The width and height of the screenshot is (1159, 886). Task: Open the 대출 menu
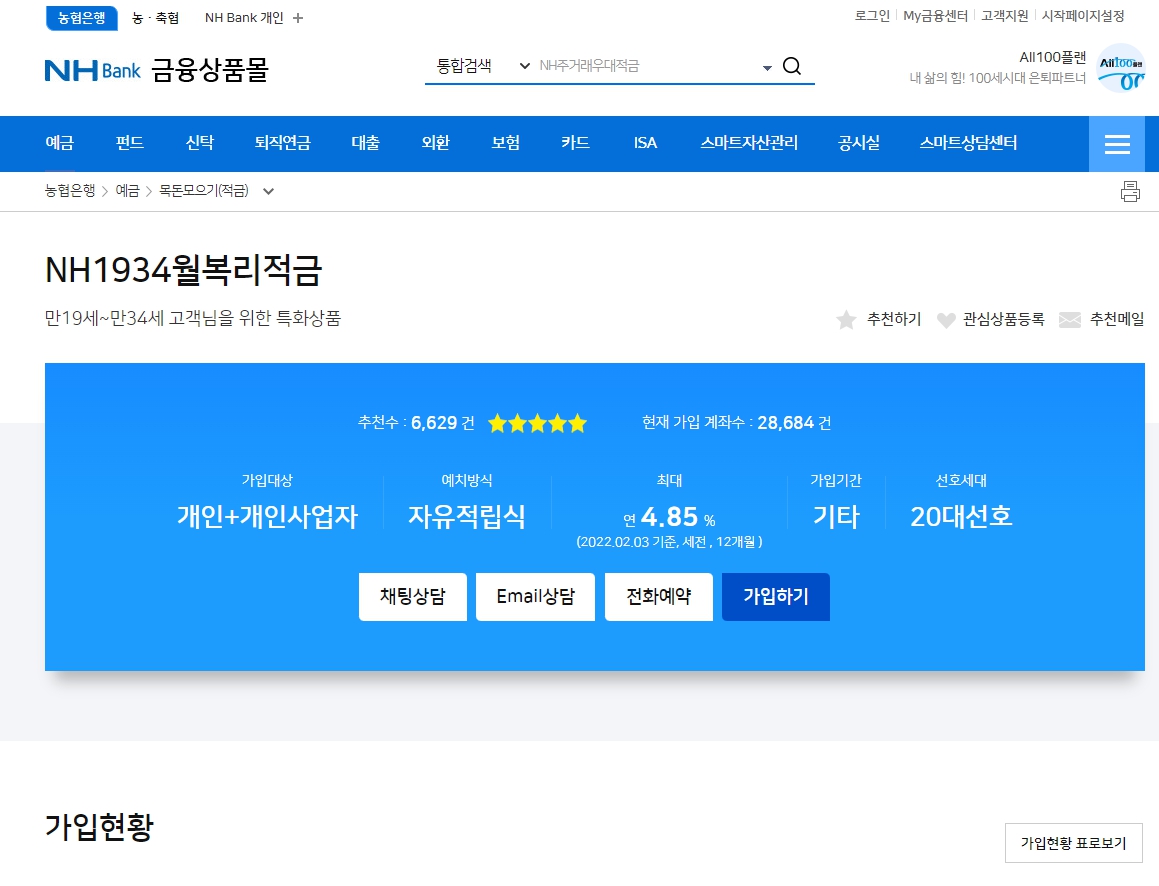(x=365, y=143)
